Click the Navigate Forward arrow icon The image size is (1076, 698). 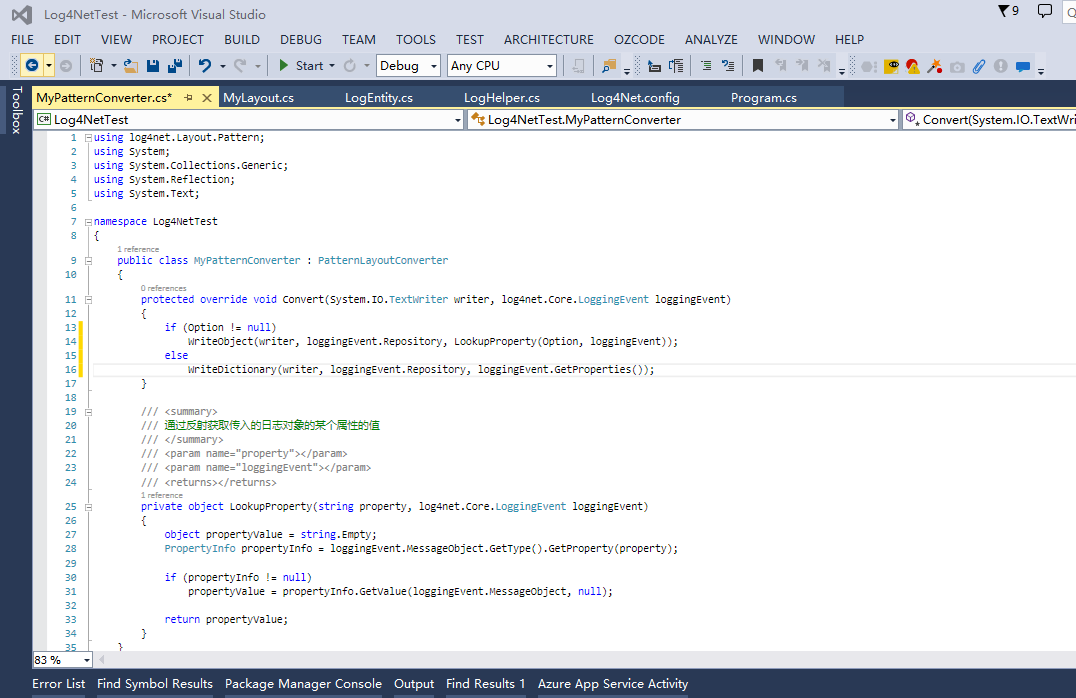point(66,66)
